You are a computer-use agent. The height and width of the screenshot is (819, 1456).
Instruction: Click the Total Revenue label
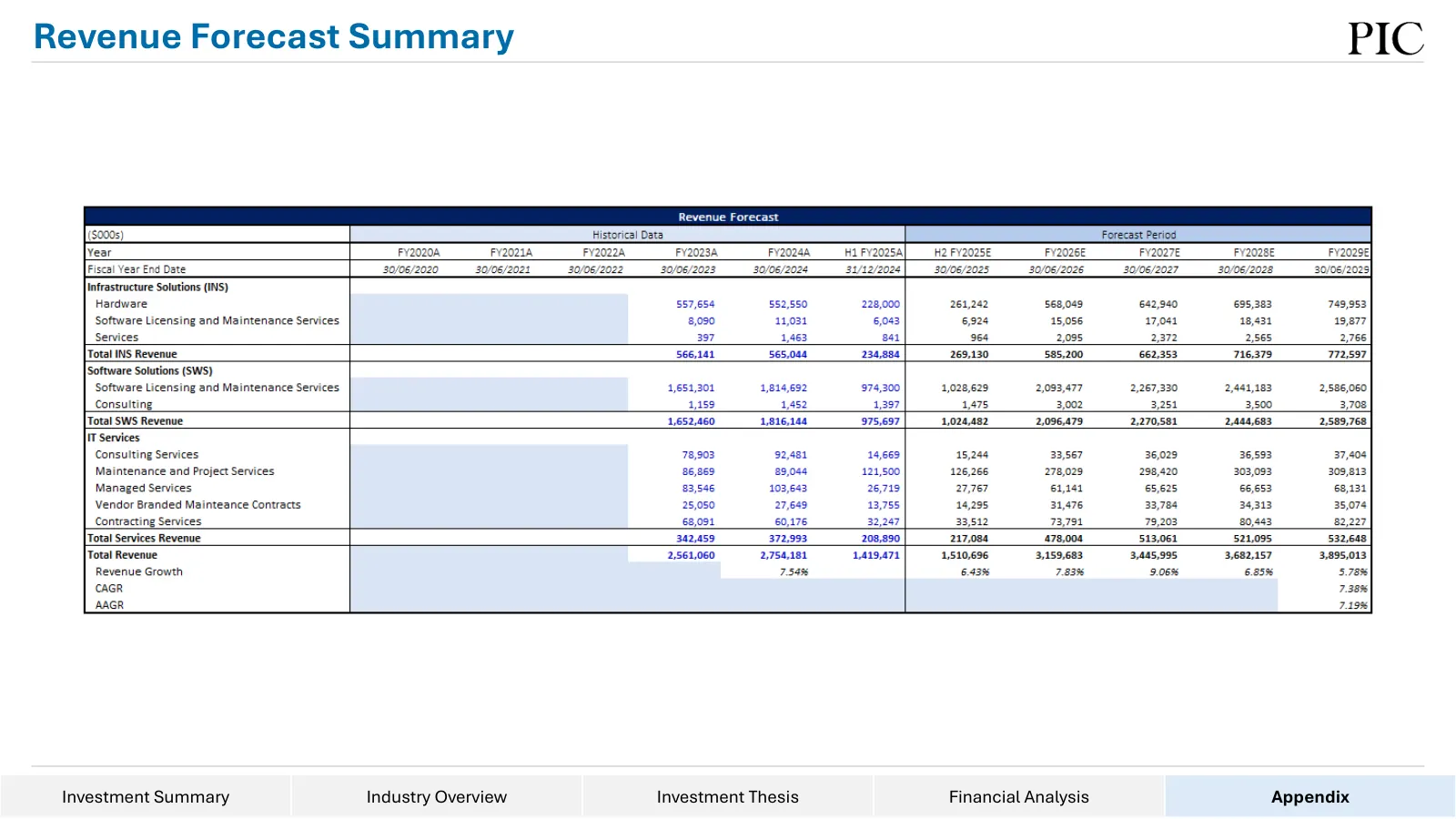click(x=122, y=555)
